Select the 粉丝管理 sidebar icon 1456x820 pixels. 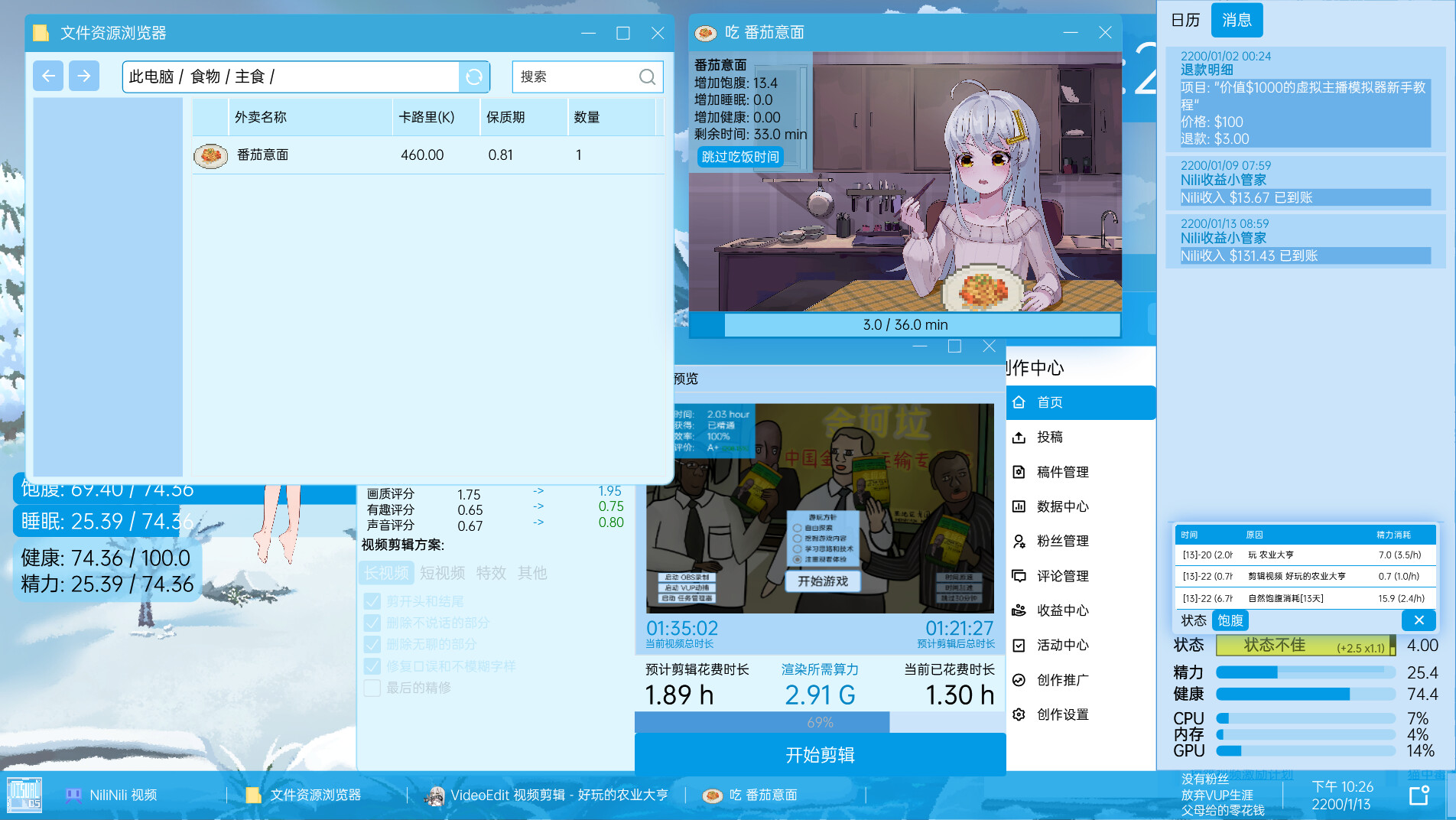1020,541
